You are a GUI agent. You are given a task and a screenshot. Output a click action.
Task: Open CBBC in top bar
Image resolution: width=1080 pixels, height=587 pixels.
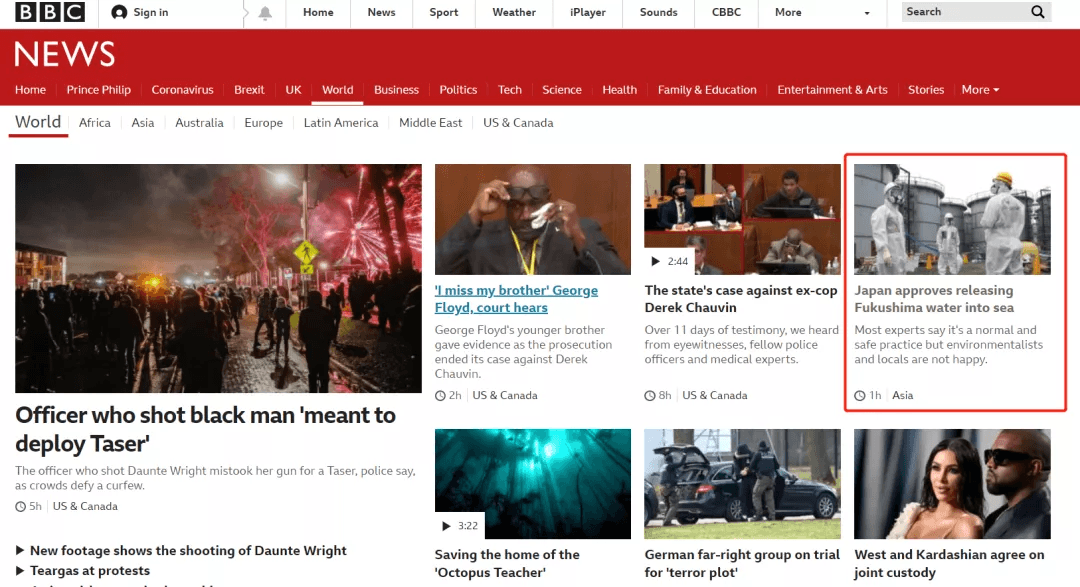[x=726, y=12]
